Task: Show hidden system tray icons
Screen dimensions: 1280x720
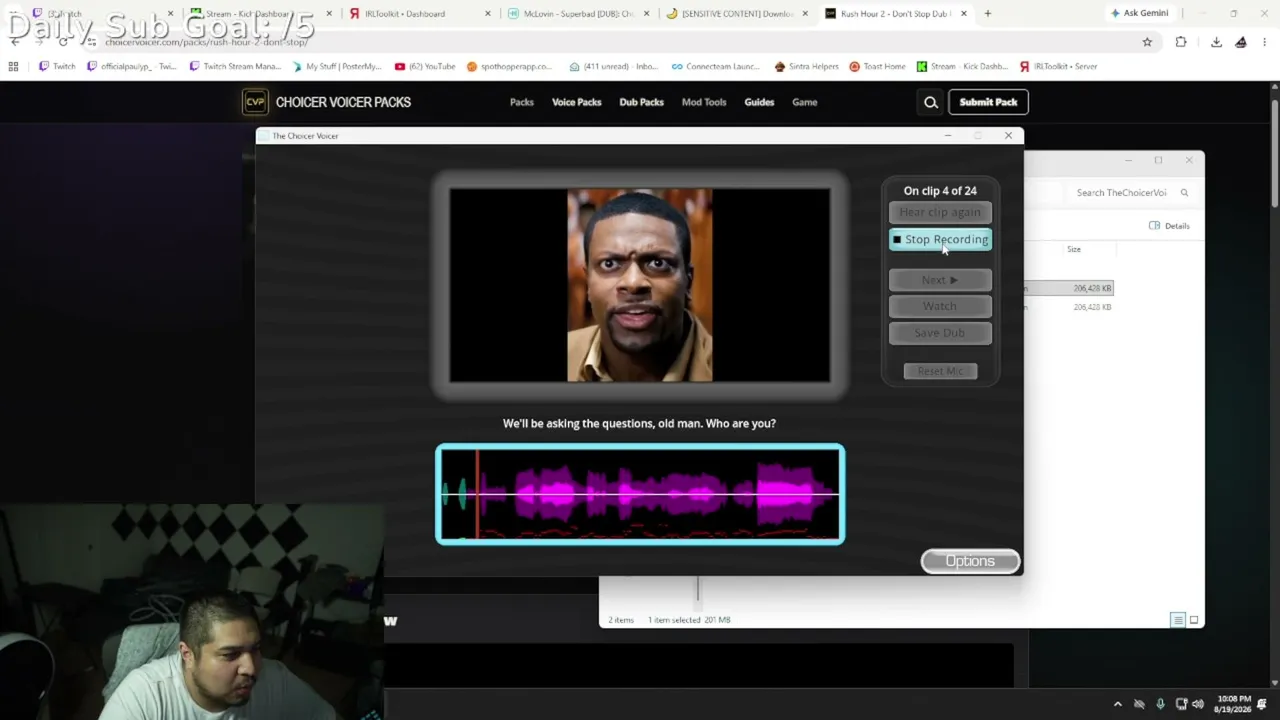Action: (1118, 704)
